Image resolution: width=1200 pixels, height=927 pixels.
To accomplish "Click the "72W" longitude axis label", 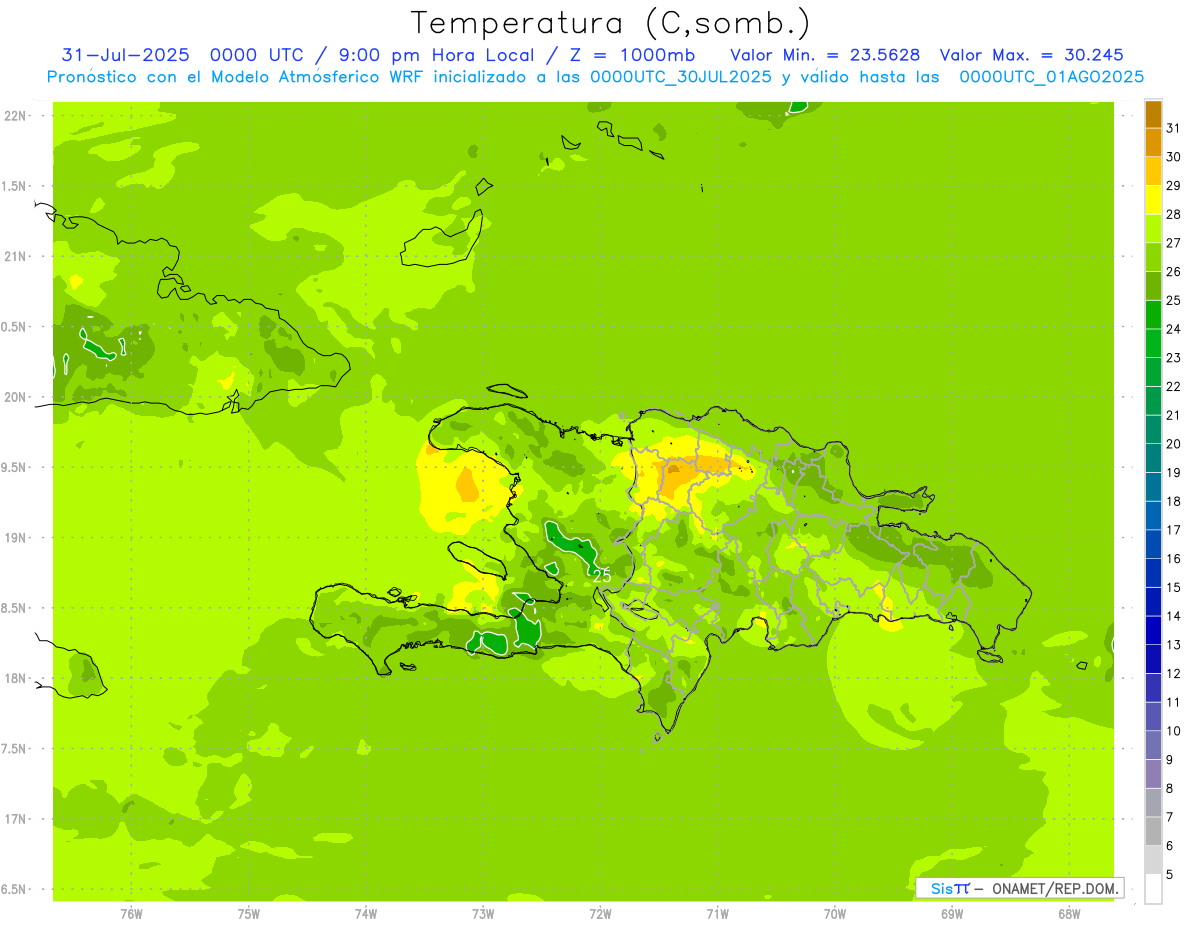I will tap(600, 913).
